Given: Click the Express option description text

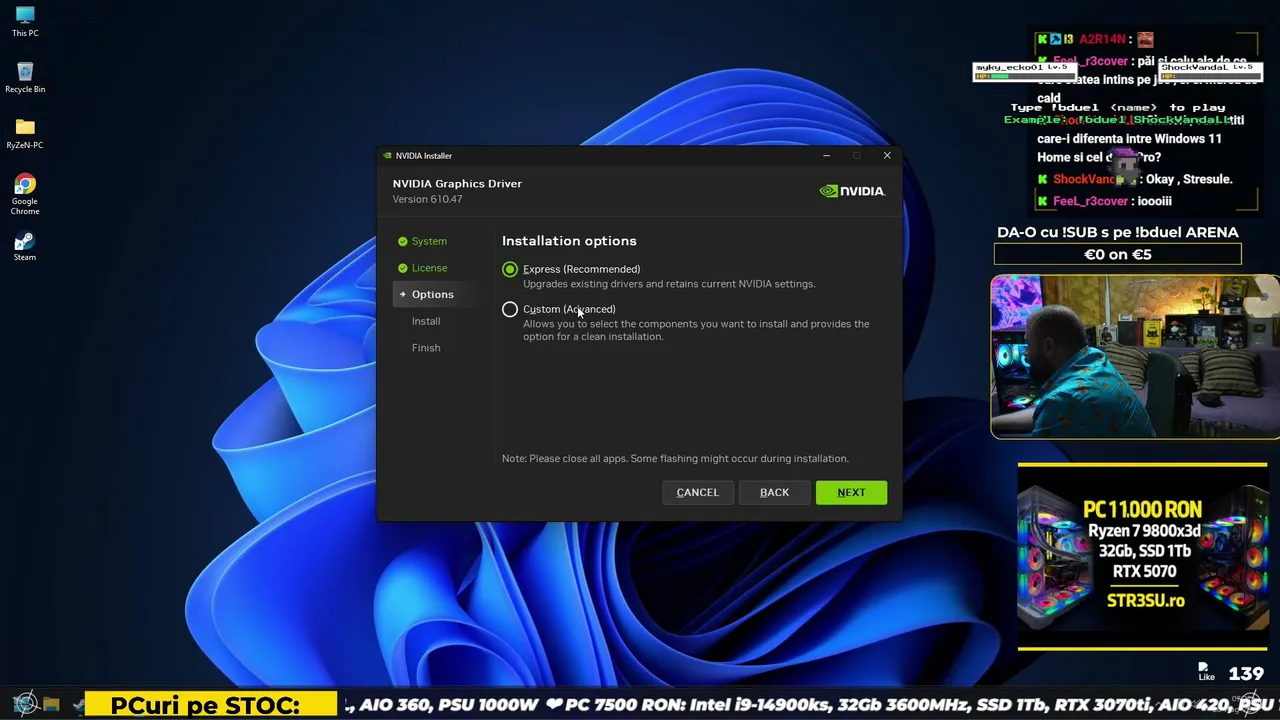Looking at the screenshot, I should (669, 284).
